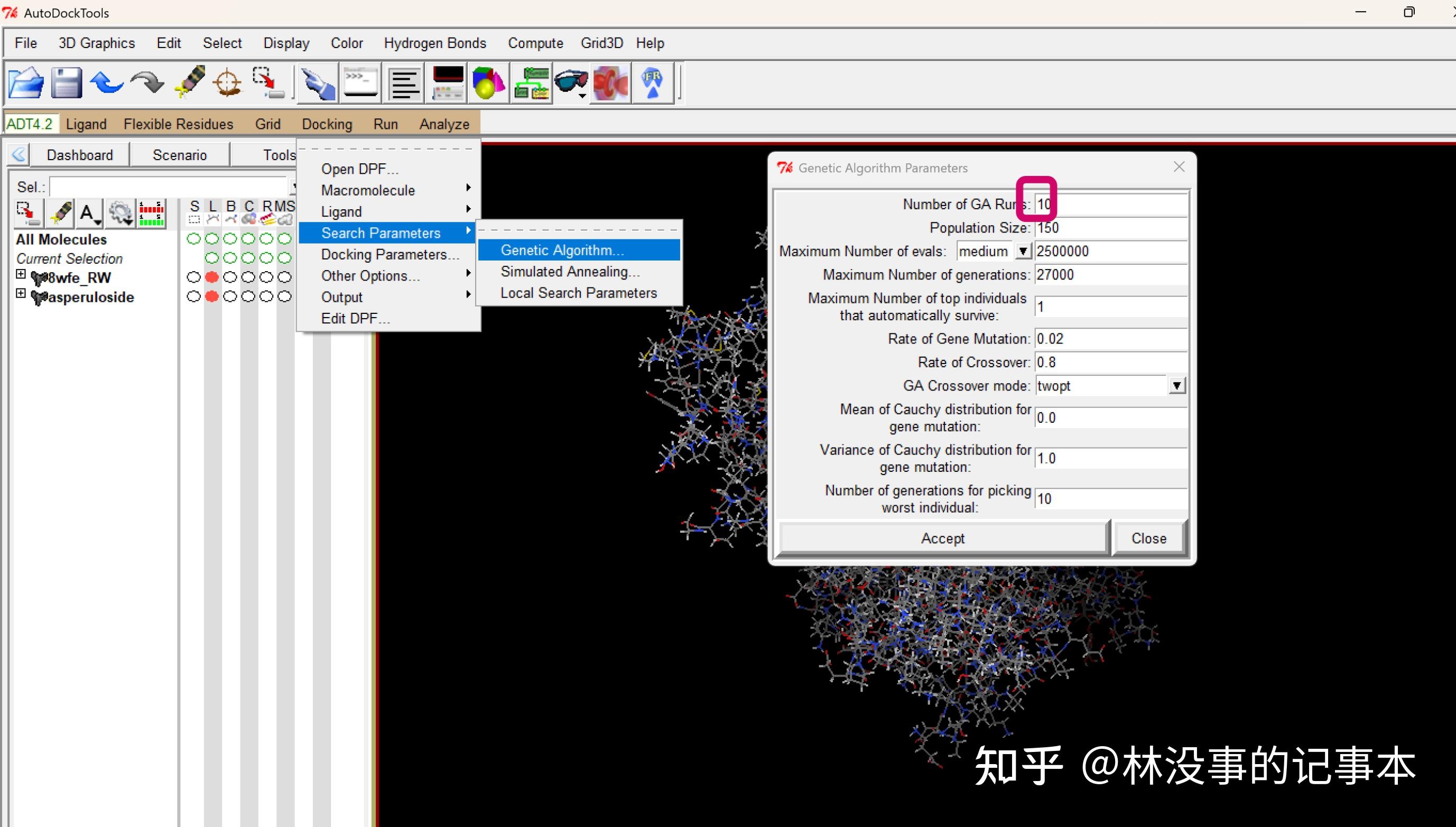Click the Accept button
Image resolution: width=1456 pixels, height=827 pixels.
[942, 538]
